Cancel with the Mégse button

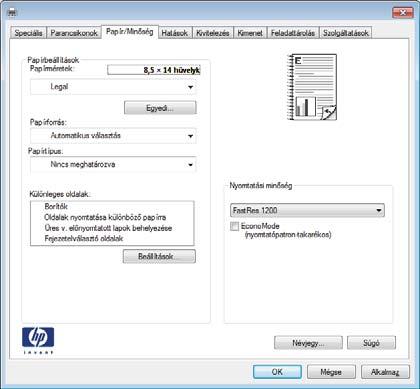click(x=331, y=371)
